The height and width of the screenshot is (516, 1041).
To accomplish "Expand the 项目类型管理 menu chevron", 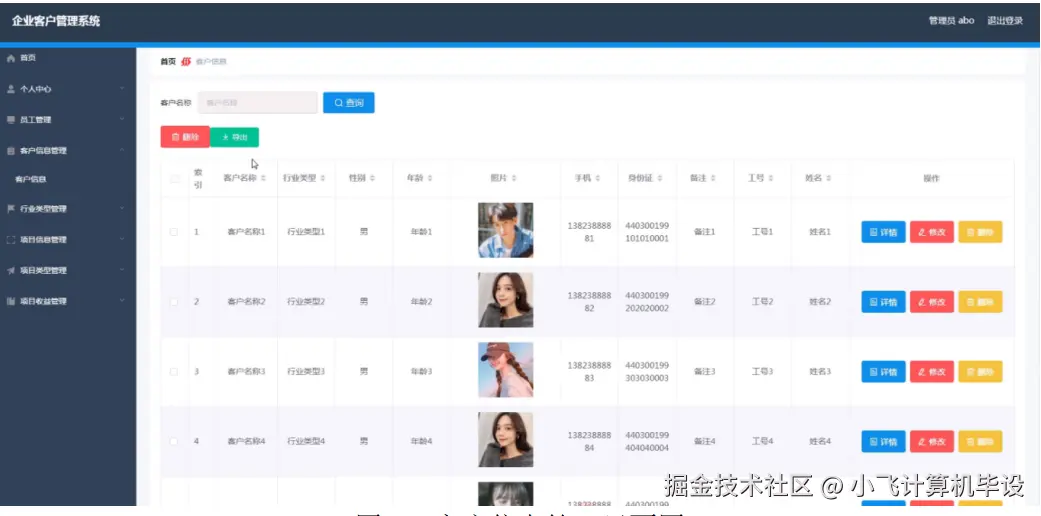I will pyautogui.click(x=122, y=270).
